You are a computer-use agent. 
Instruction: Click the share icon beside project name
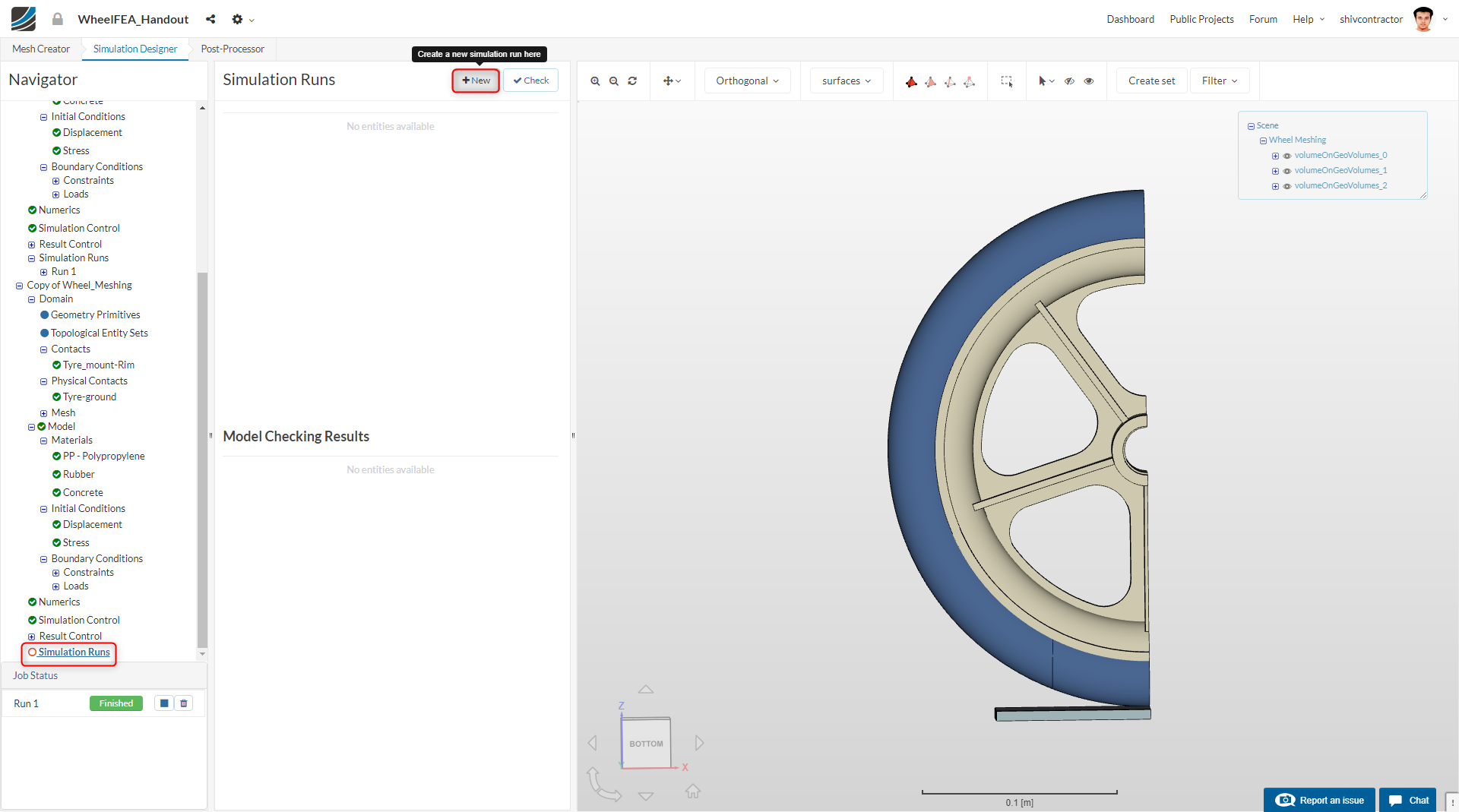(210, 19)
